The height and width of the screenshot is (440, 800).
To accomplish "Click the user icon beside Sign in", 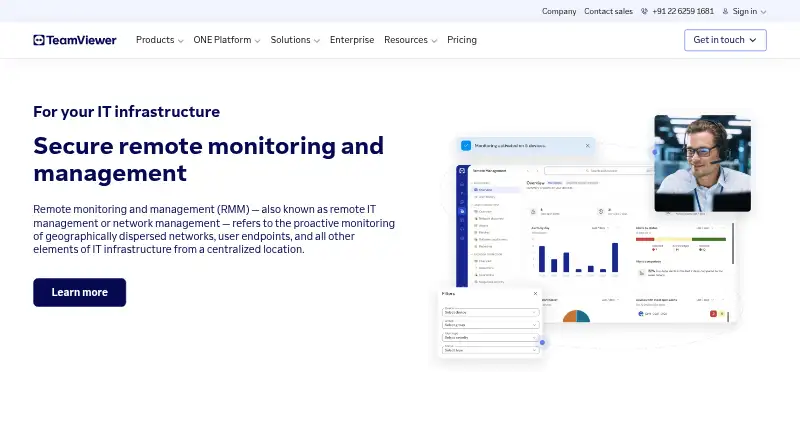I will click(x=725, y=11).
